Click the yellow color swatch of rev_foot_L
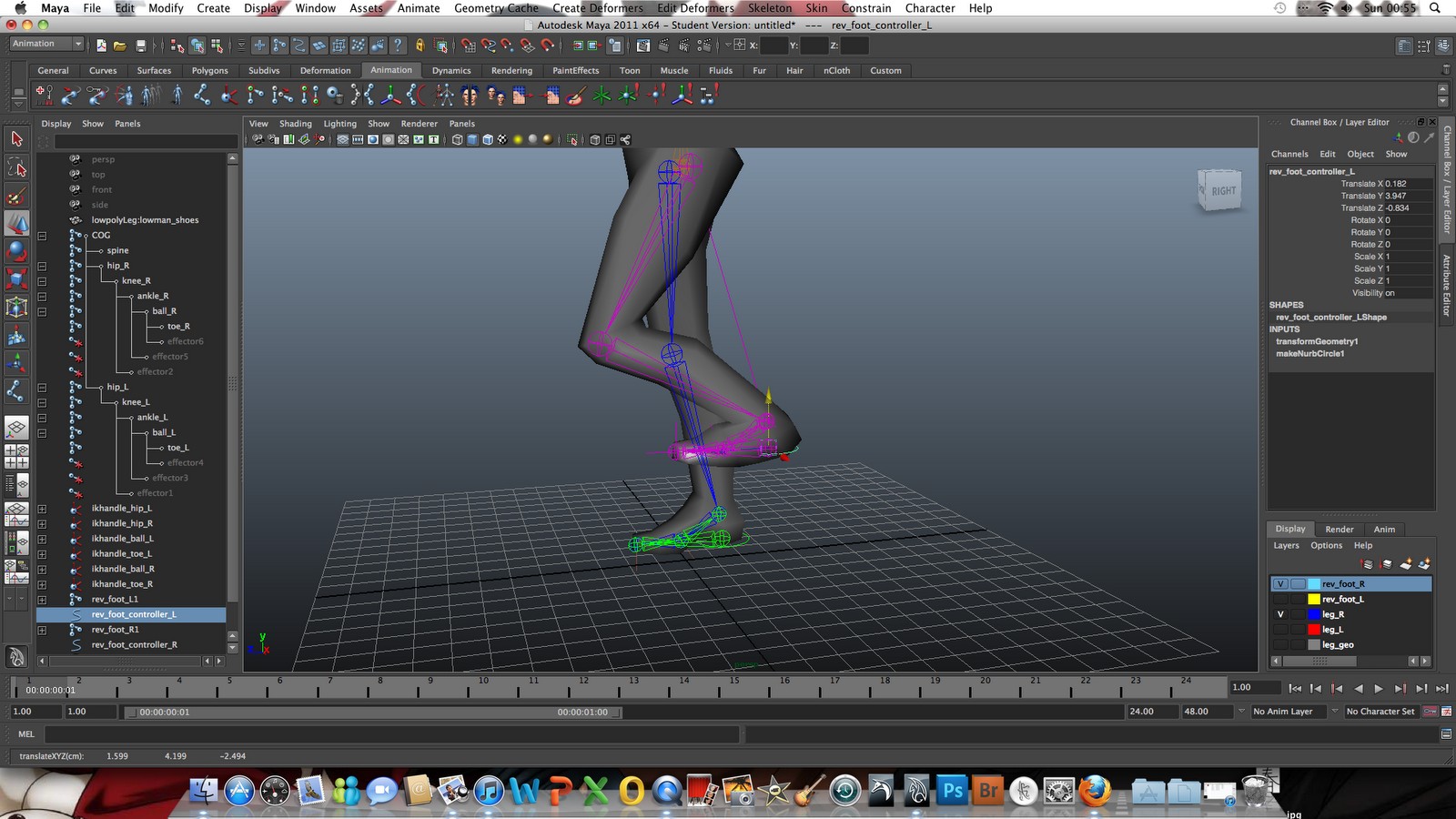The height and width of the screenshot is (819, 1456). [x=1314, y=600]
